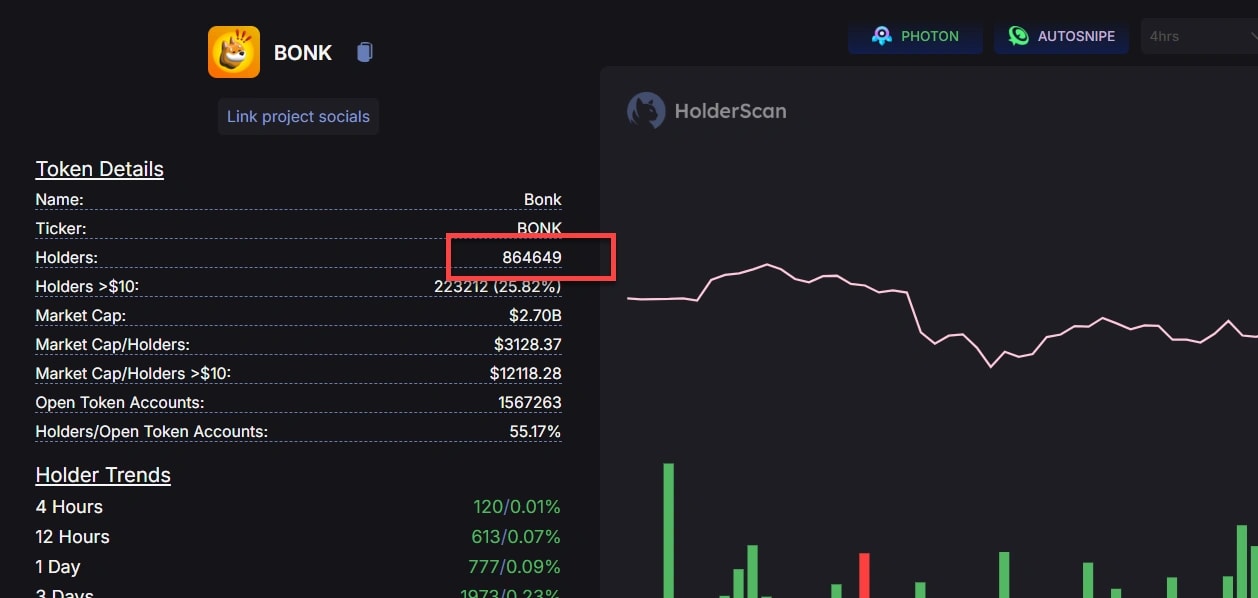Click the BONK token title text
The image size is (1258, 598).
click(x=303, y=53)
